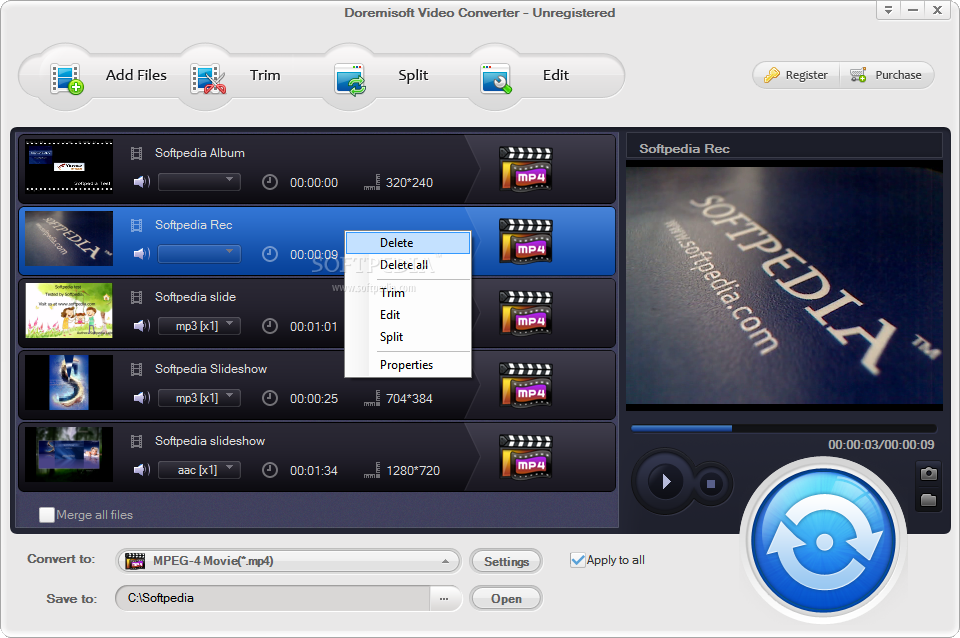Click the 00:01:34 duration text
The image size is (960, 638).
313,470
